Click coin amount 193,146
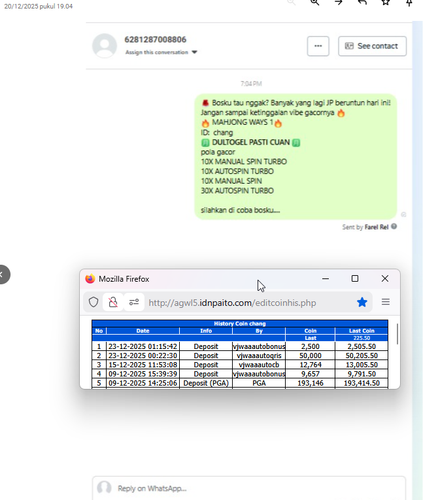Screen dimensions: 423x500 (x=310, y=383)
